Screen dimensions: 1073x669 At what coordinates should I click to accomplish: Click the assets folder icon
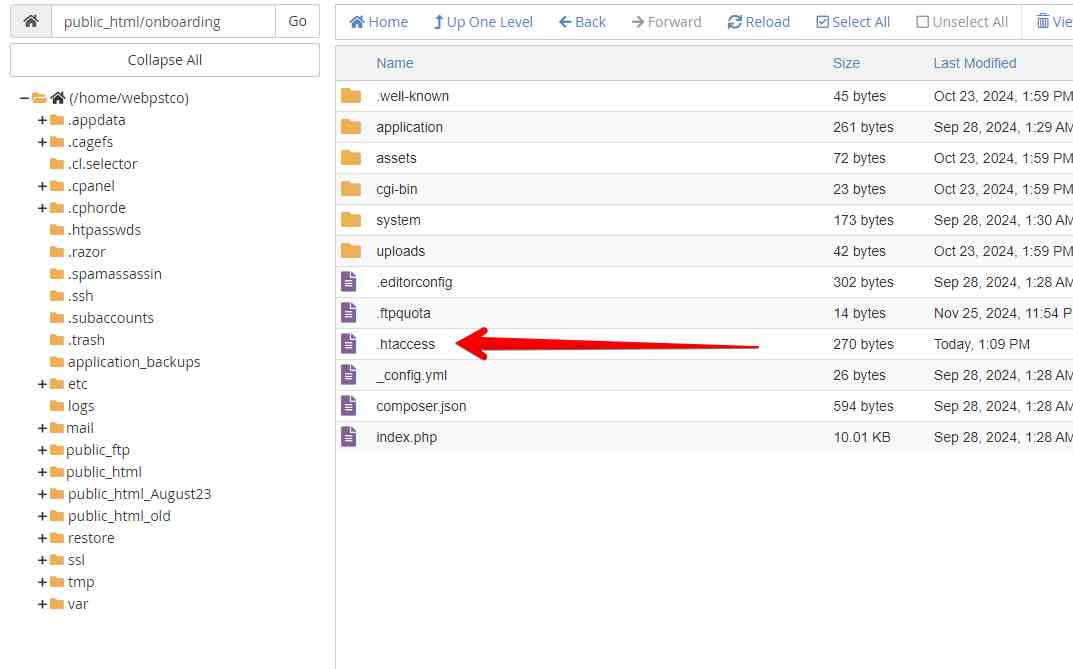[350, 158]
